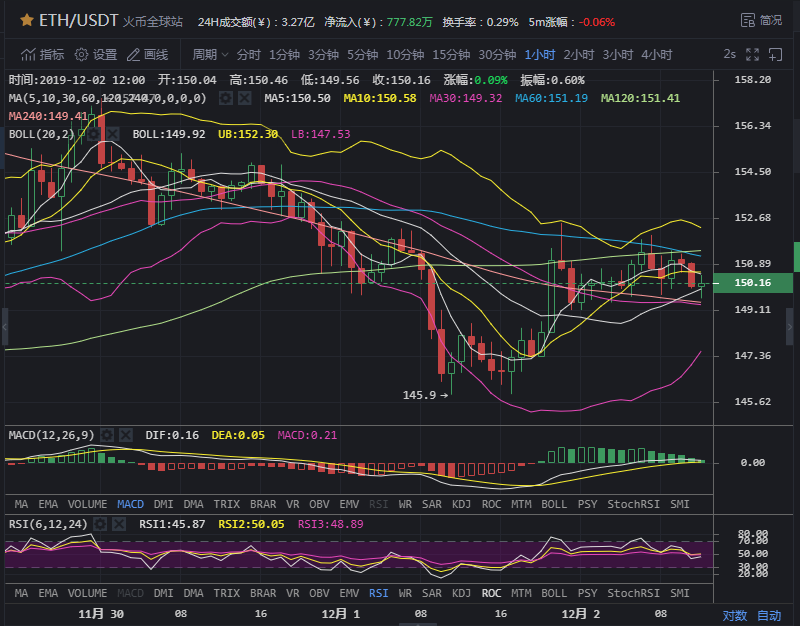
Task: Select the 5分钟 timeframe
Action: point(362,55)
